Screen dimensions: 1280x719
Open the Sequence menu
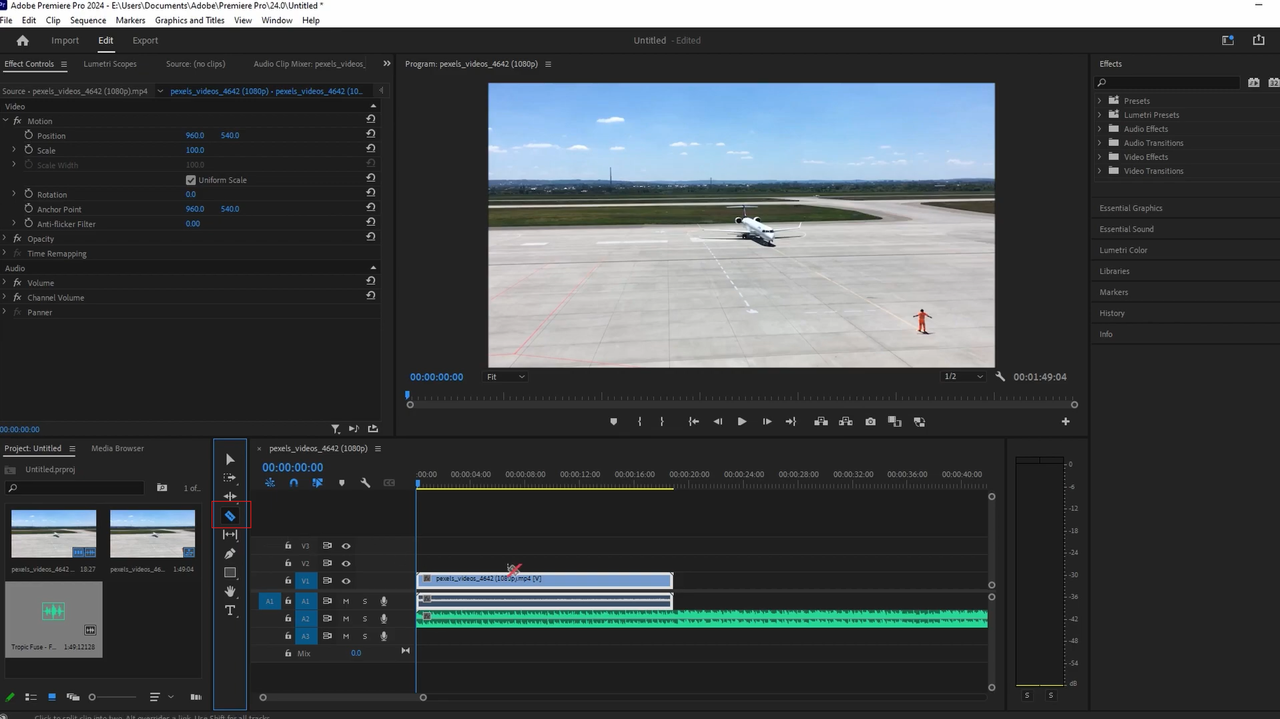[x=88, y=20]
